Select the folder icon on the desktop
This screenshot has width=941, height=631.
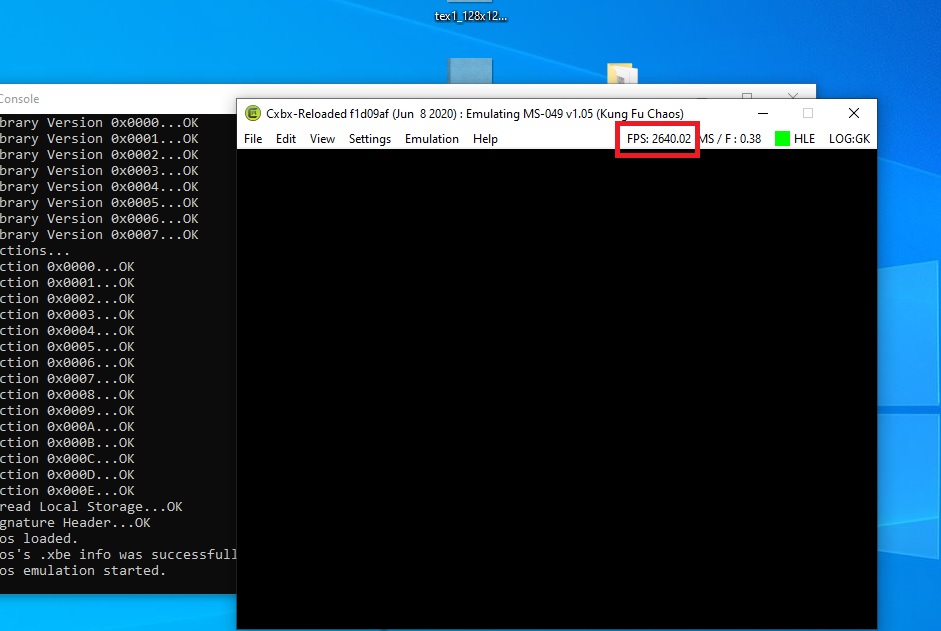coord(622,73)
